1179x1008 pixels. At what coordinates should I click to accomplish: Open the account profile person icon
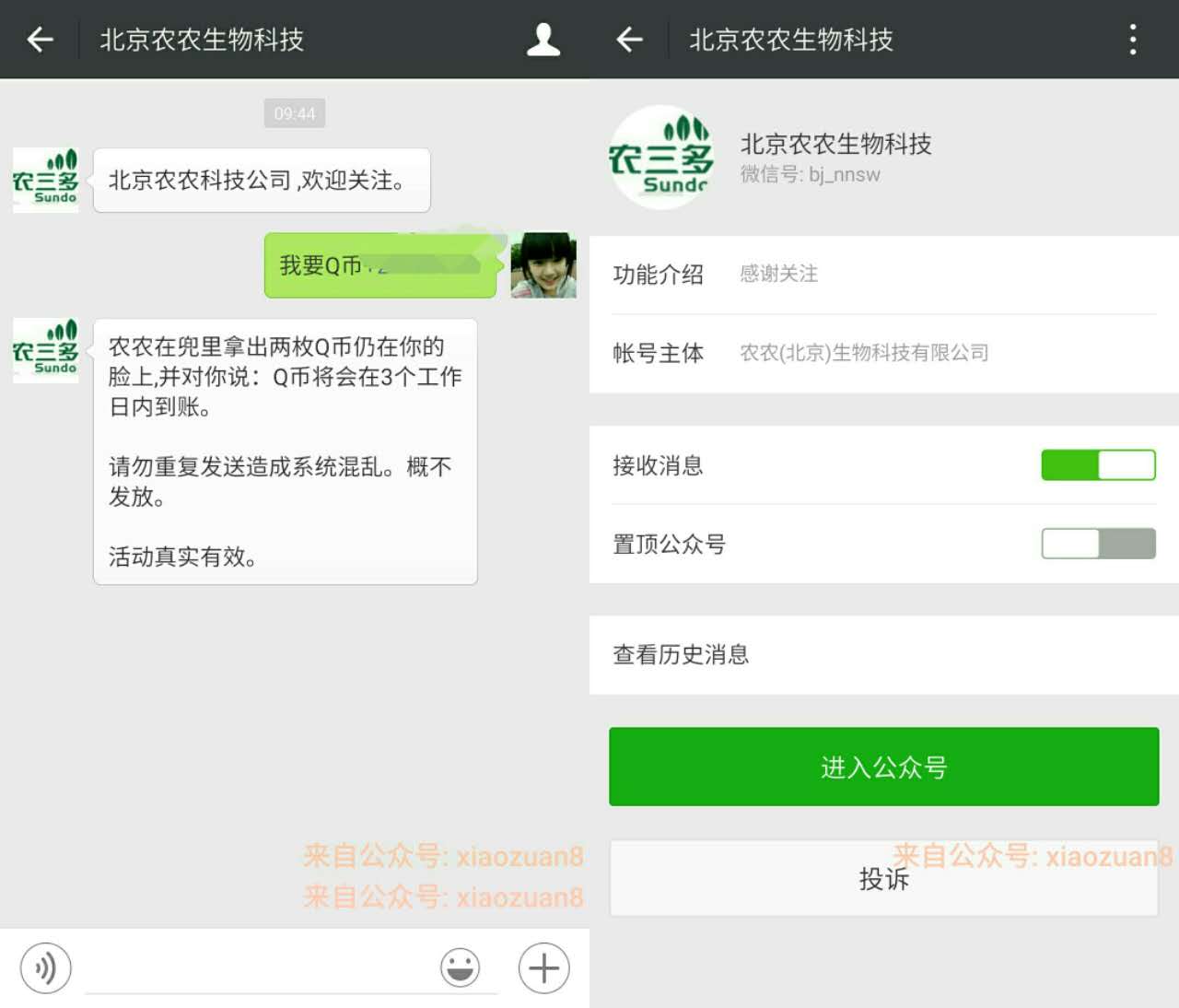point(543,40)
